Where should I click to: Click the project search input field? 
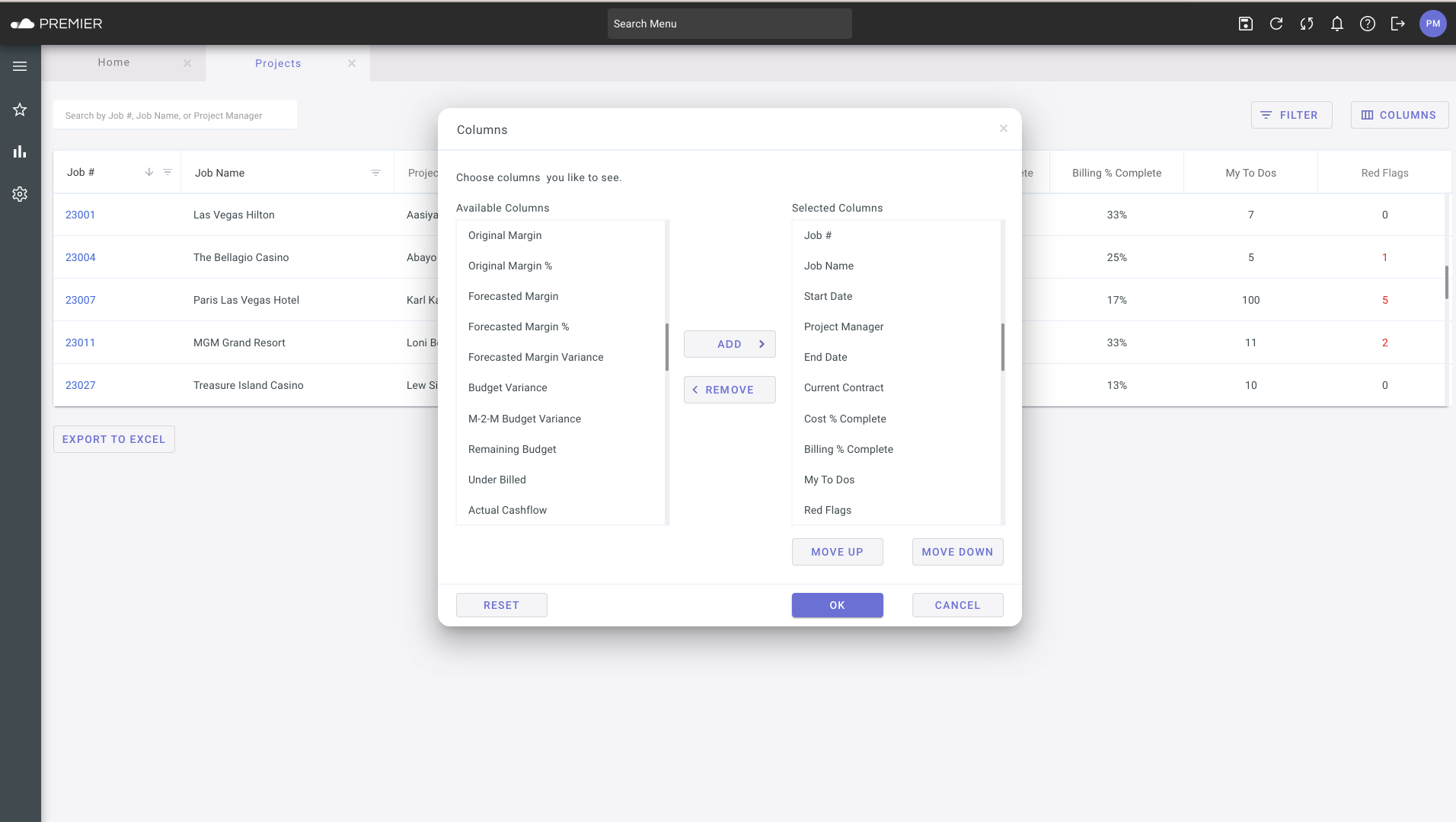(175, 114)
